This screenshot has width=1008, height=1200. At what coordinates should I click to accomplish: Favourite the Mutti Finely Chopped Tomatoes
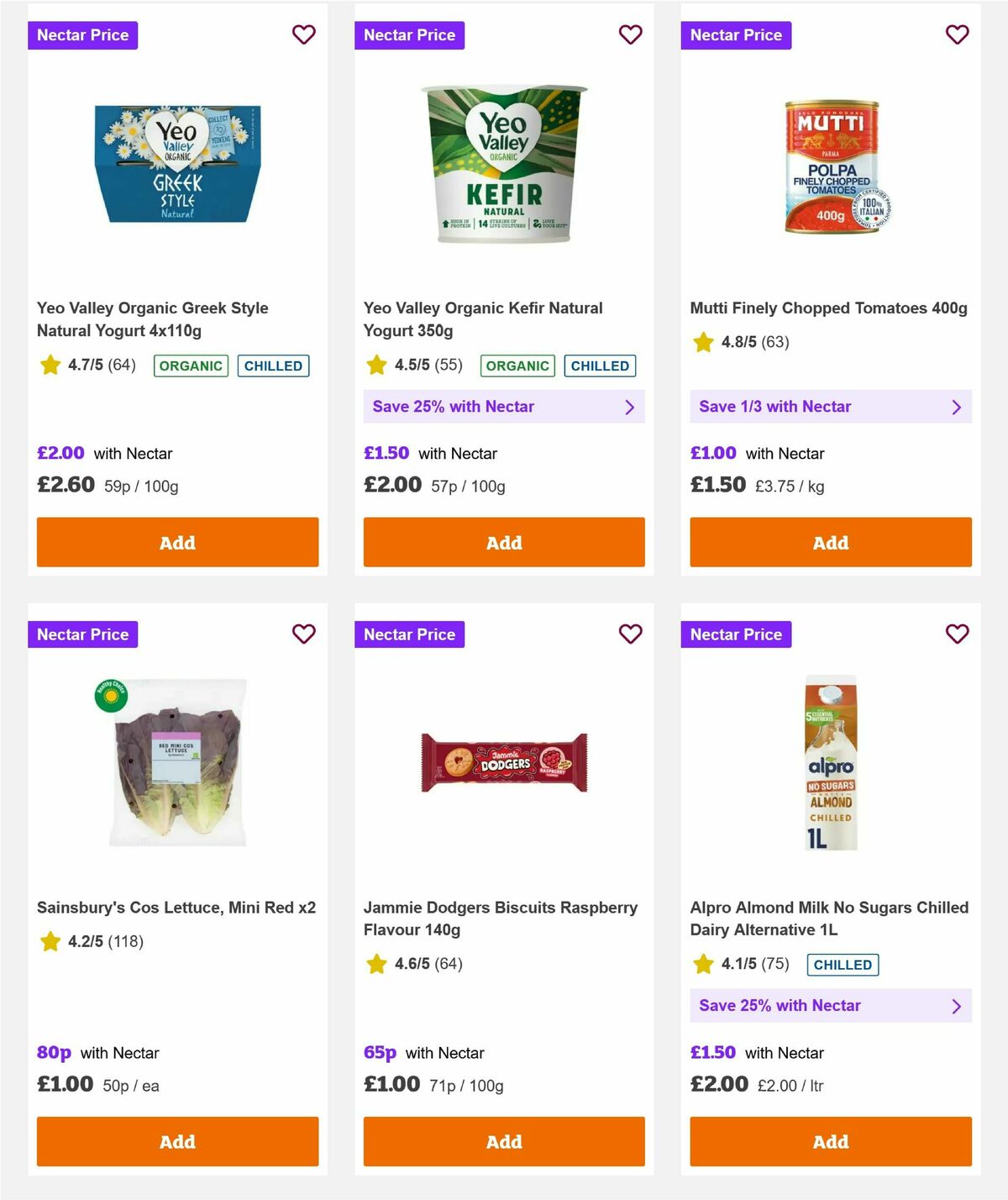pyautogui.click(x=957, y=34)
